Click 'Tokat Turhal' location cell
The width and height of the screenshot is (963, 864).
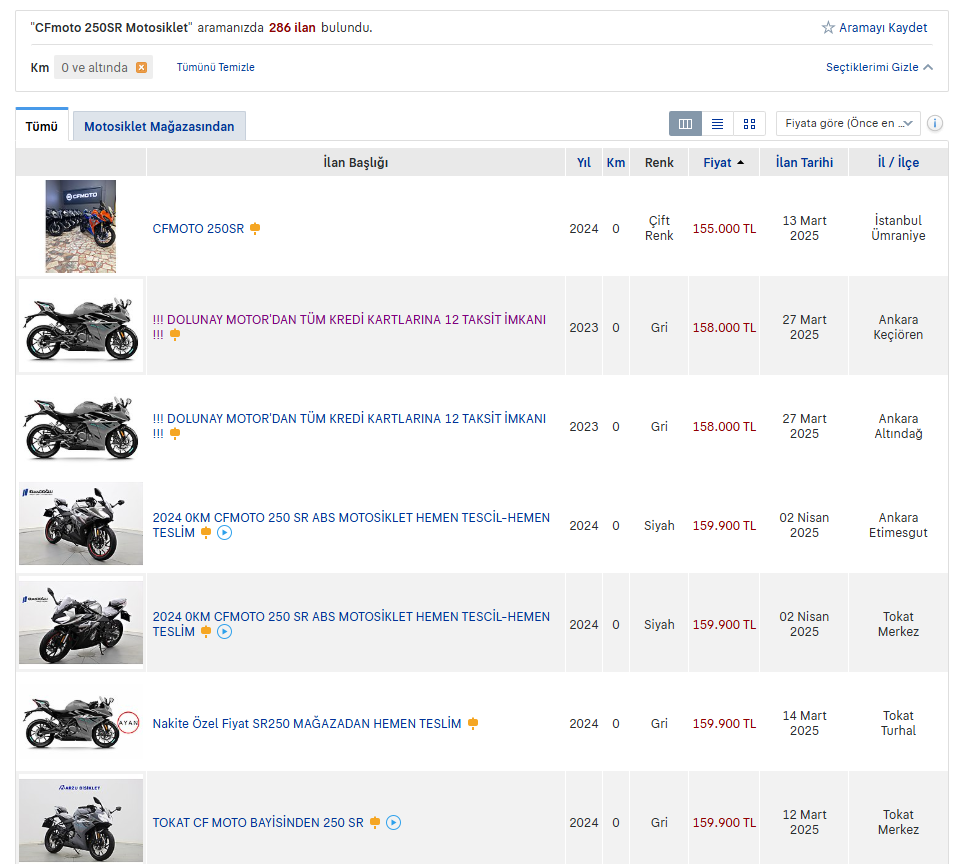point(898,723)
